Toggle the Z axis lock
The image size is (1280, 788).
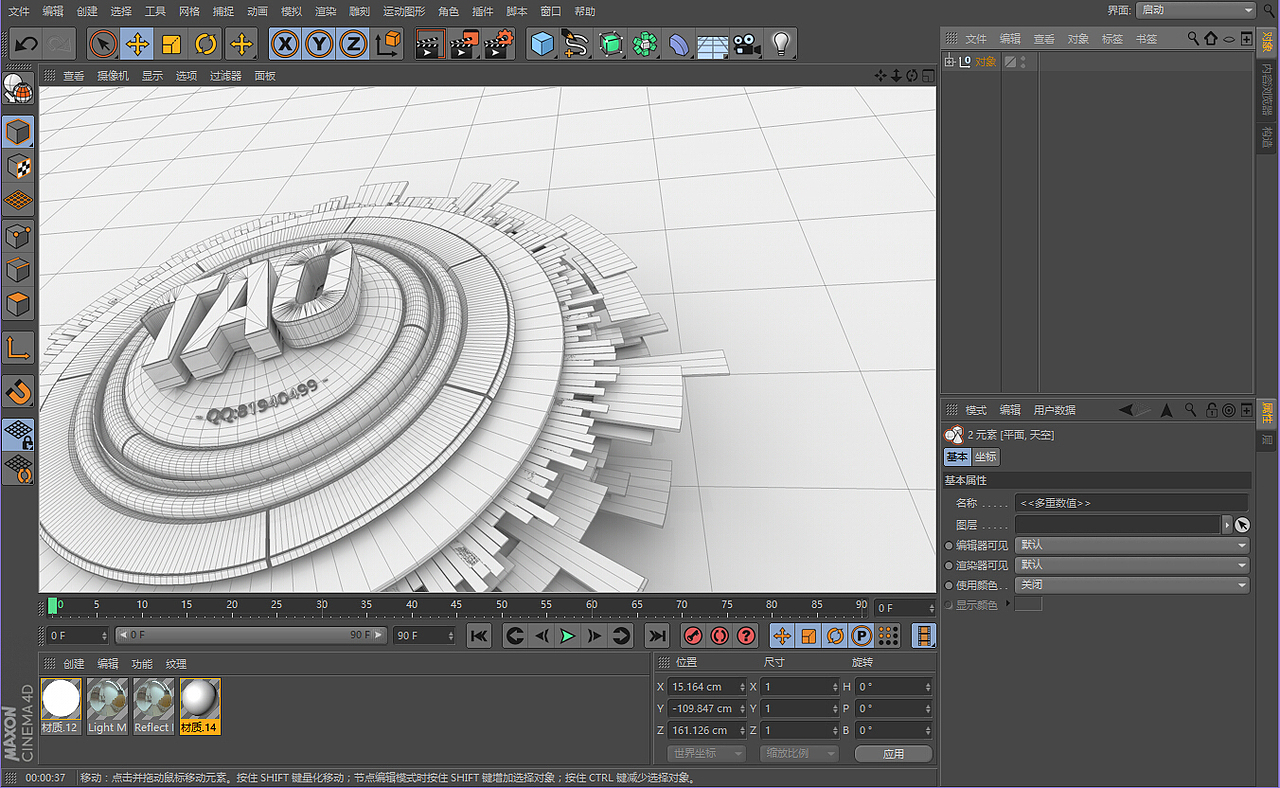[352, 44]
